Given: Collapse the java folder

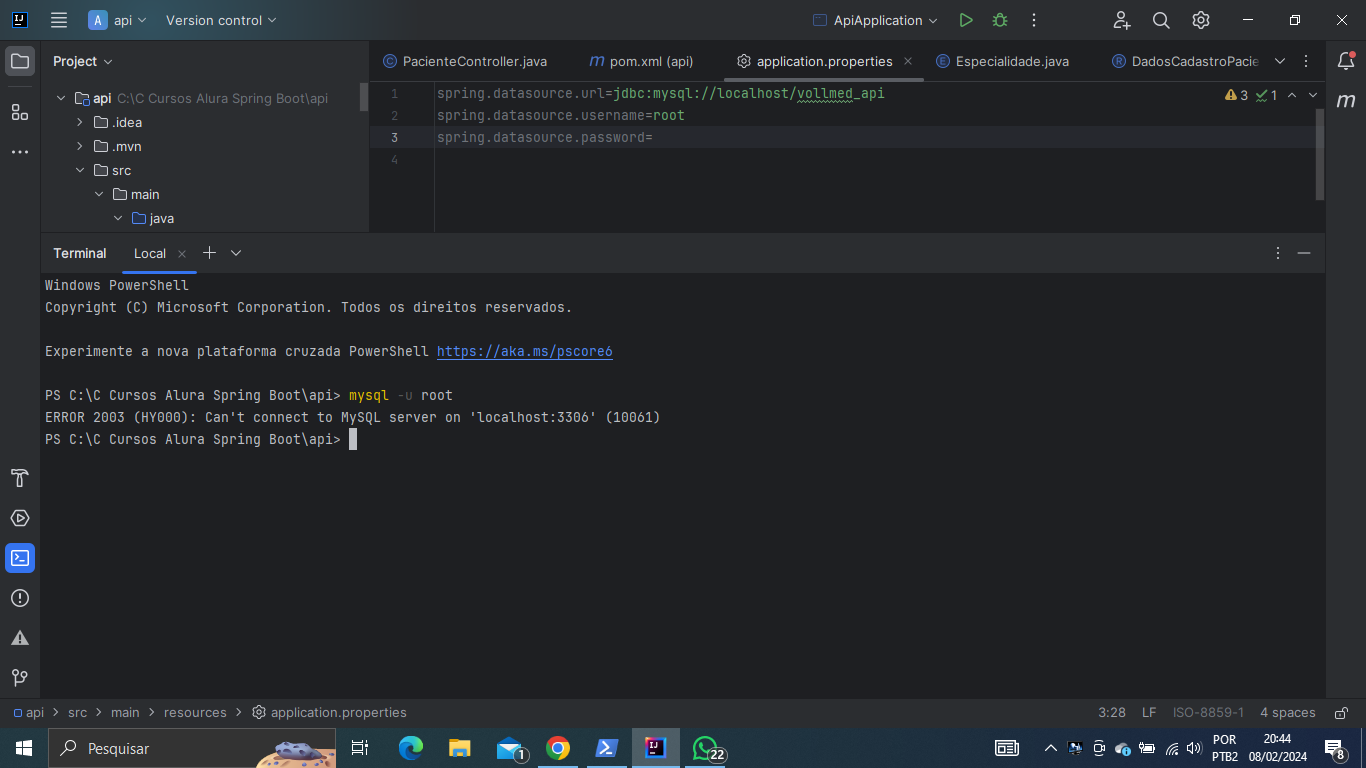Looking at the screenshot, I should (118, 218).
